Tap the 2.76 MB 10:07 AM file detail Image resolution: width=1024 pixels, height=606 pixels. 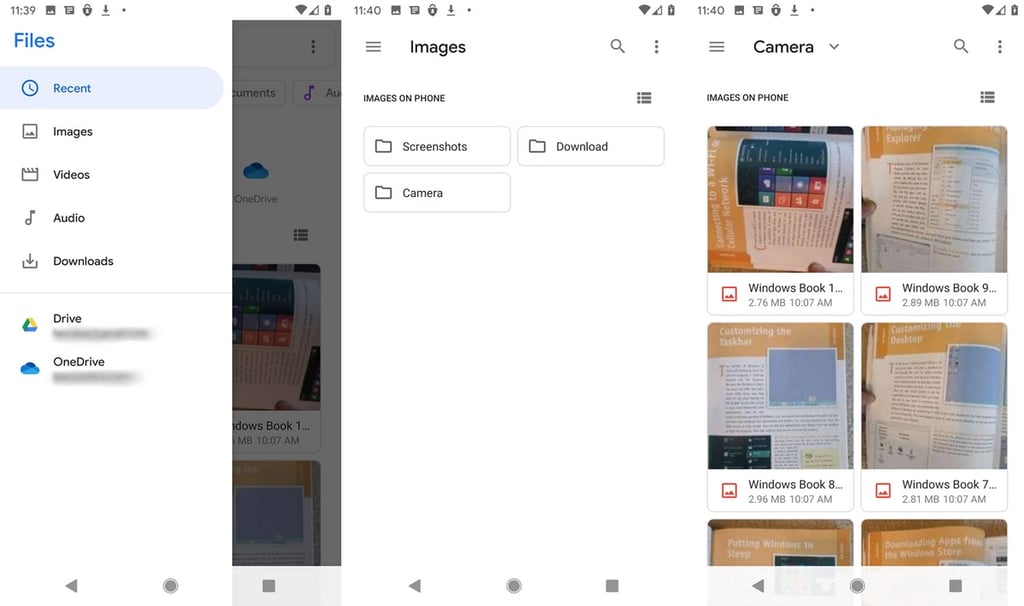coord(790,302)
